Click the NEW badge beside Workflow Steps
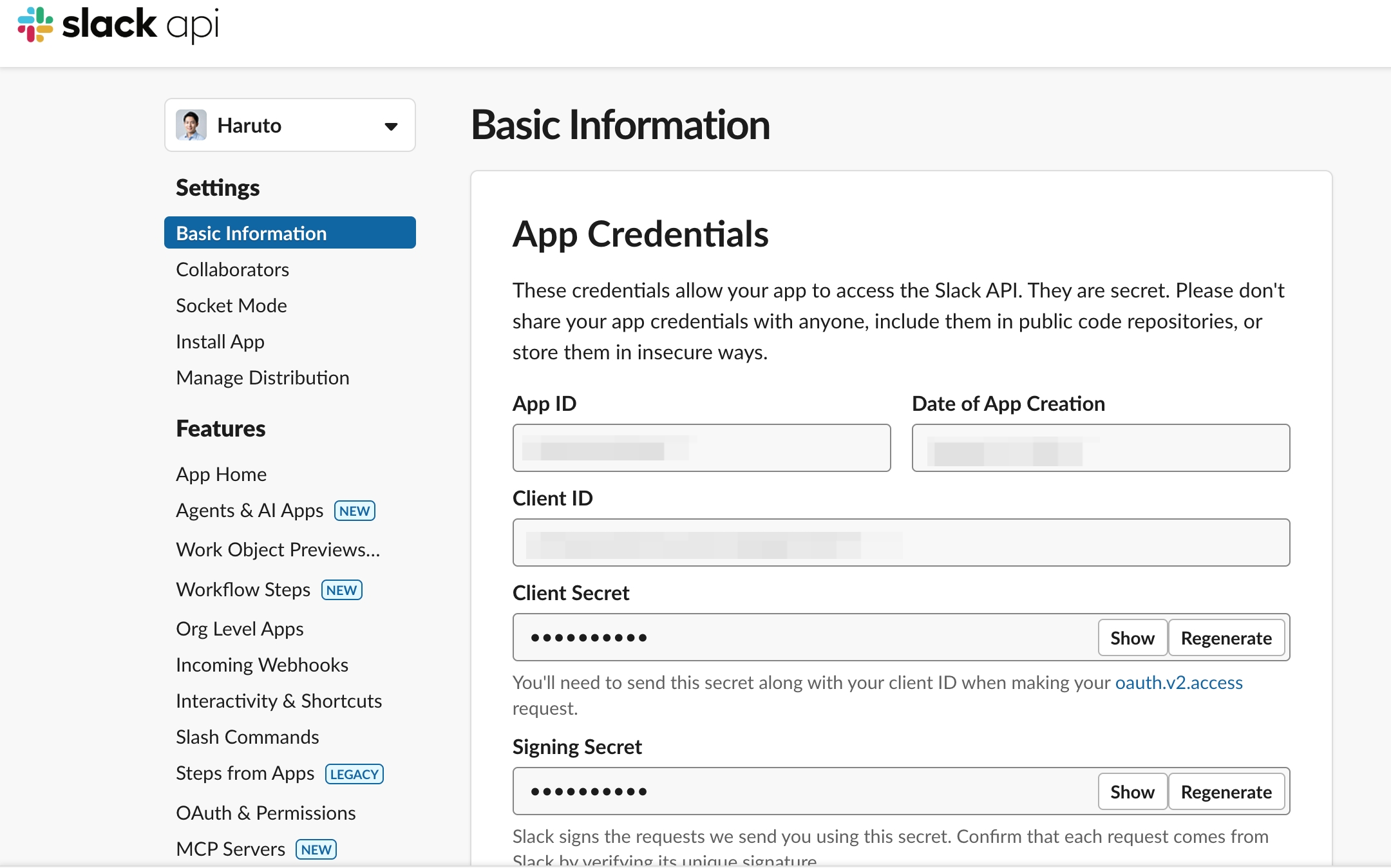 click(342, 590)
